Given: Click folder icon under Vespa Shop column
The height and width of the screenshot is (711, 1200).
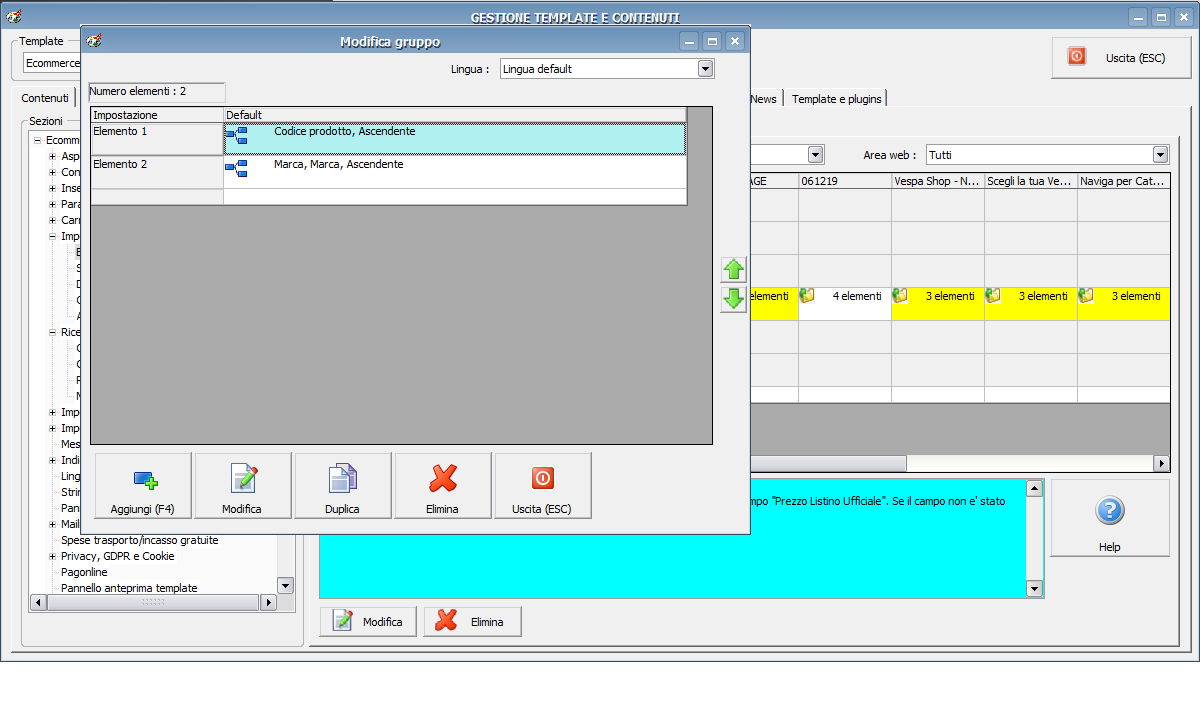Looking at the screenshot, I should tap(901, 296).
